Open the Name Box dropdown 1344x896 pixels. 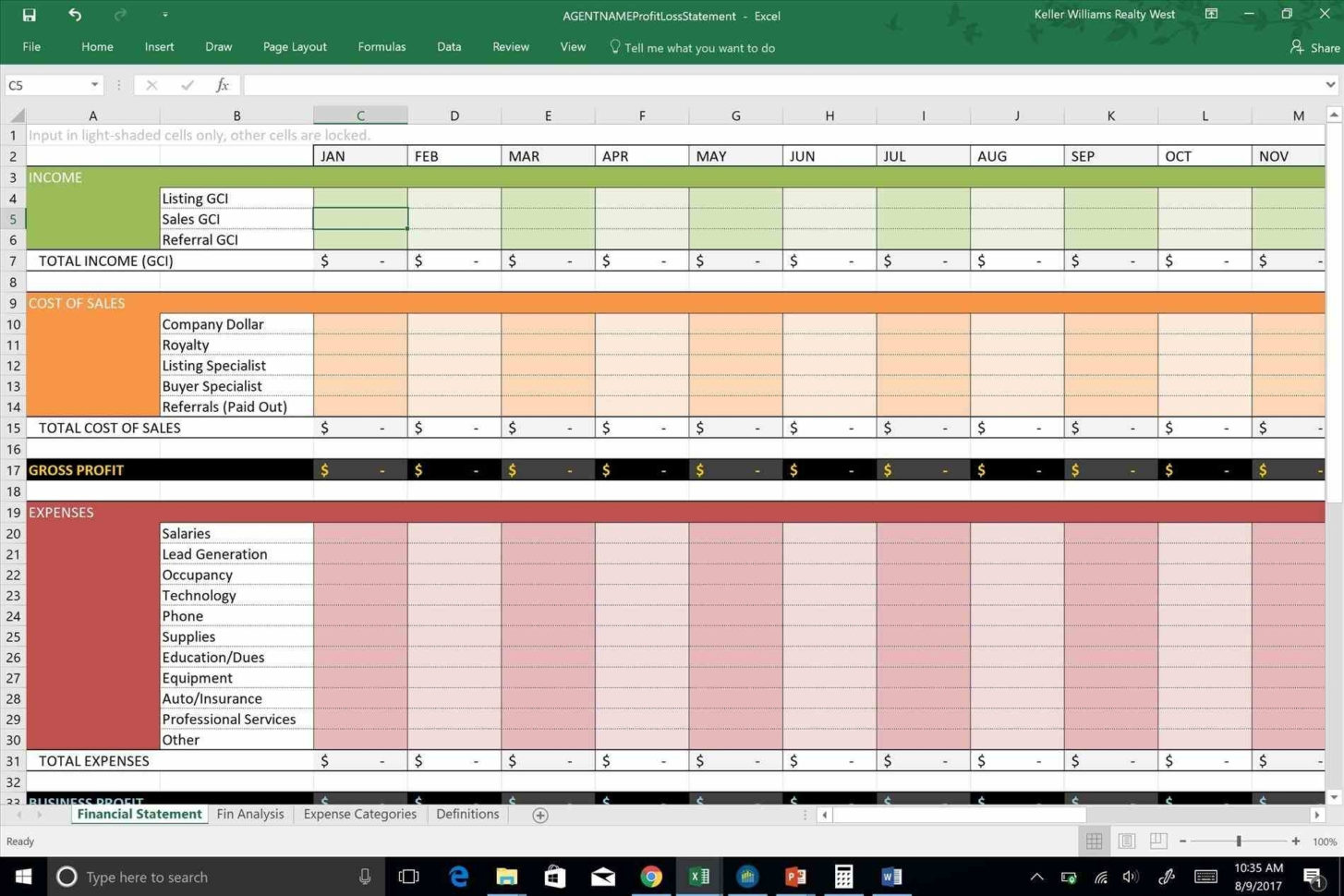point(93,85)
